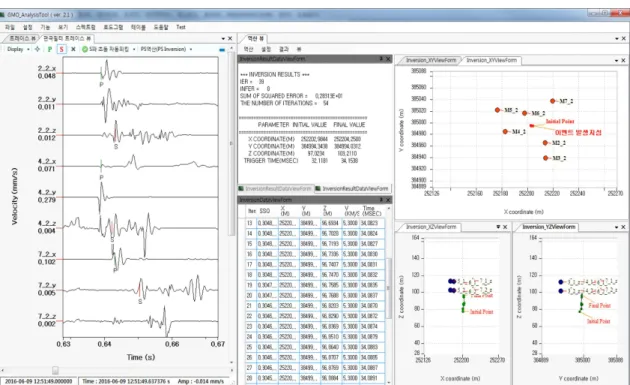Click the Amp : -0.014 mm/s status field

click(200, 381)
